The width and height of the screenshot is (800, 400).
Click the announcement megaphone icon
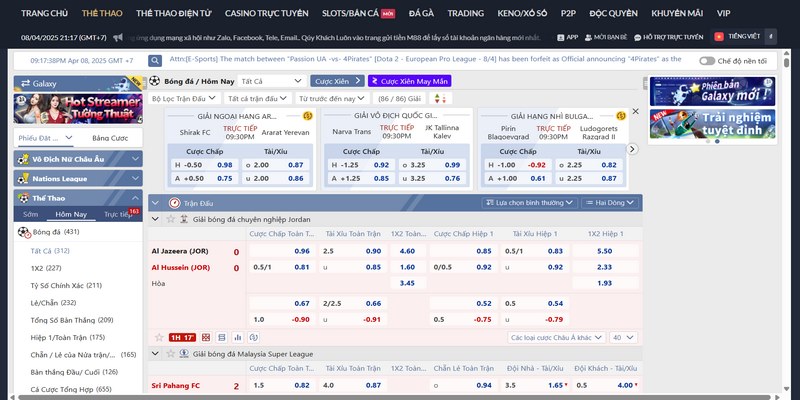[x=118, y=37]
